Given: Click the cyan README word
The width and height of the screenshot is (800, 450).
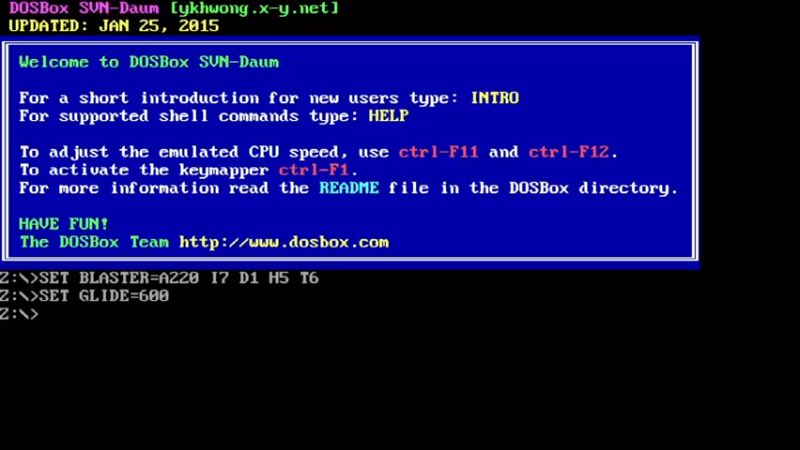Looking at the screenshot, I should click(x=349, y=188).
